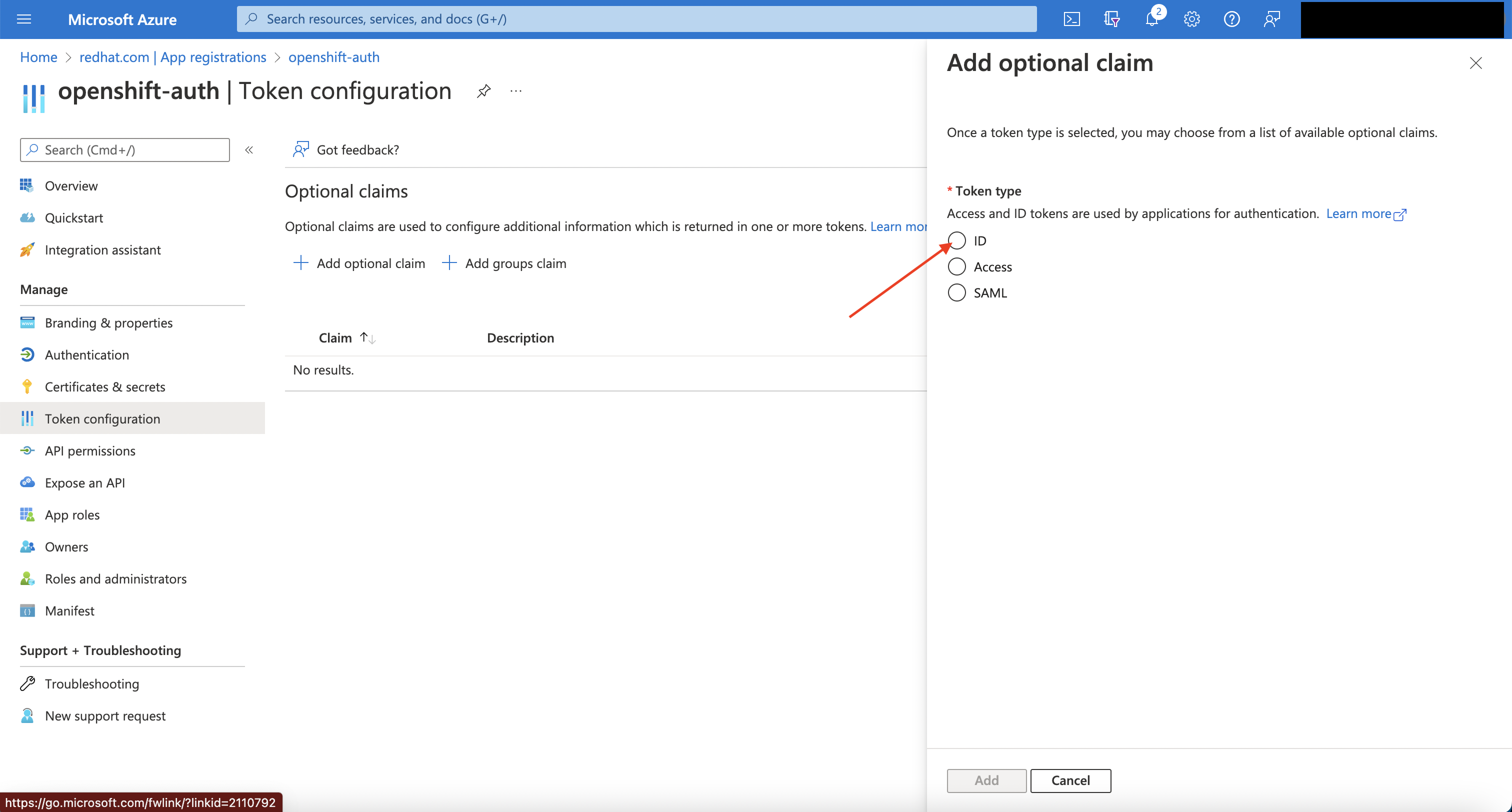This screenshot has height=812, width=1512.
Task: Select the SAML token type
Action: (x=956, y=292)
